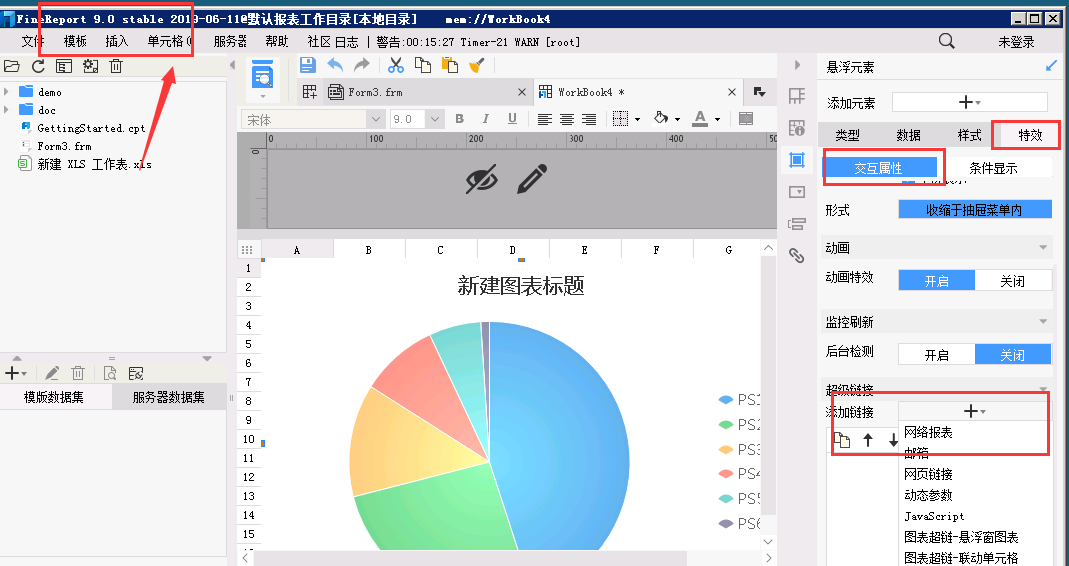1069x566 pixels.
Task: Choose 网络报表 from link menu
Action: click(x=928, y=432)
